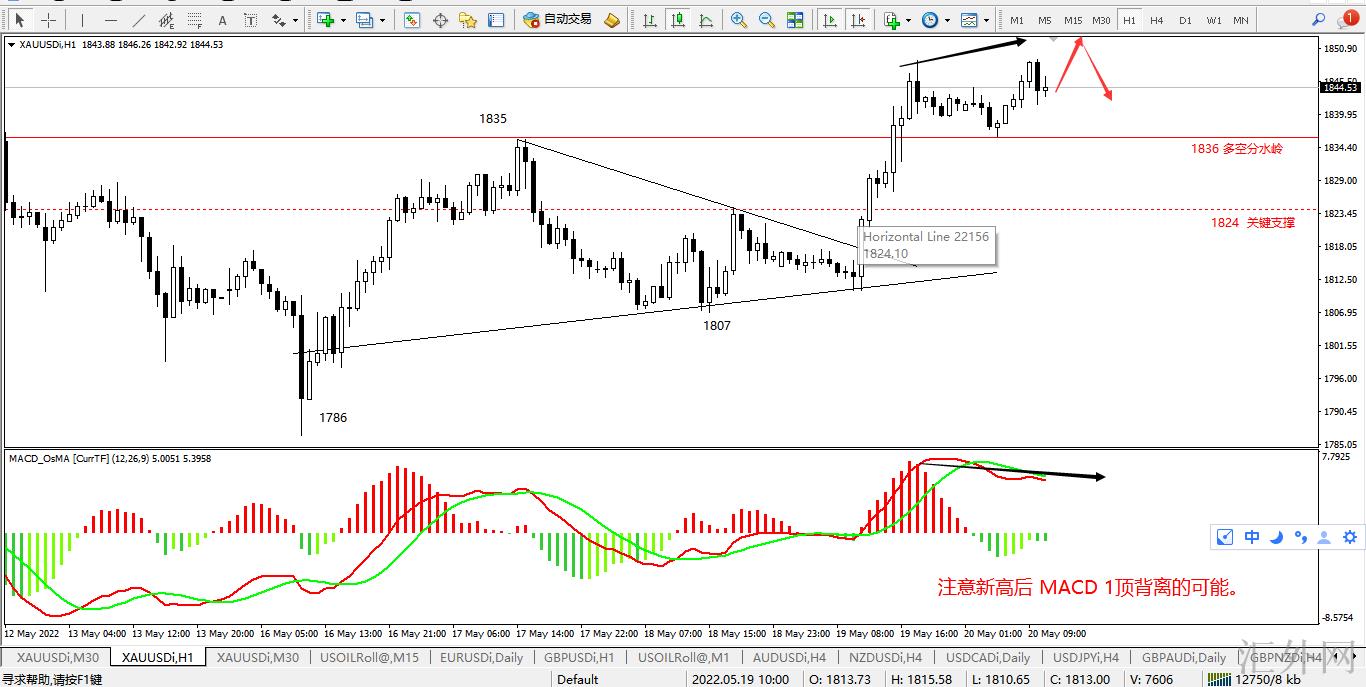Open the indicators list dropdown arrow

tap(908, 20)
